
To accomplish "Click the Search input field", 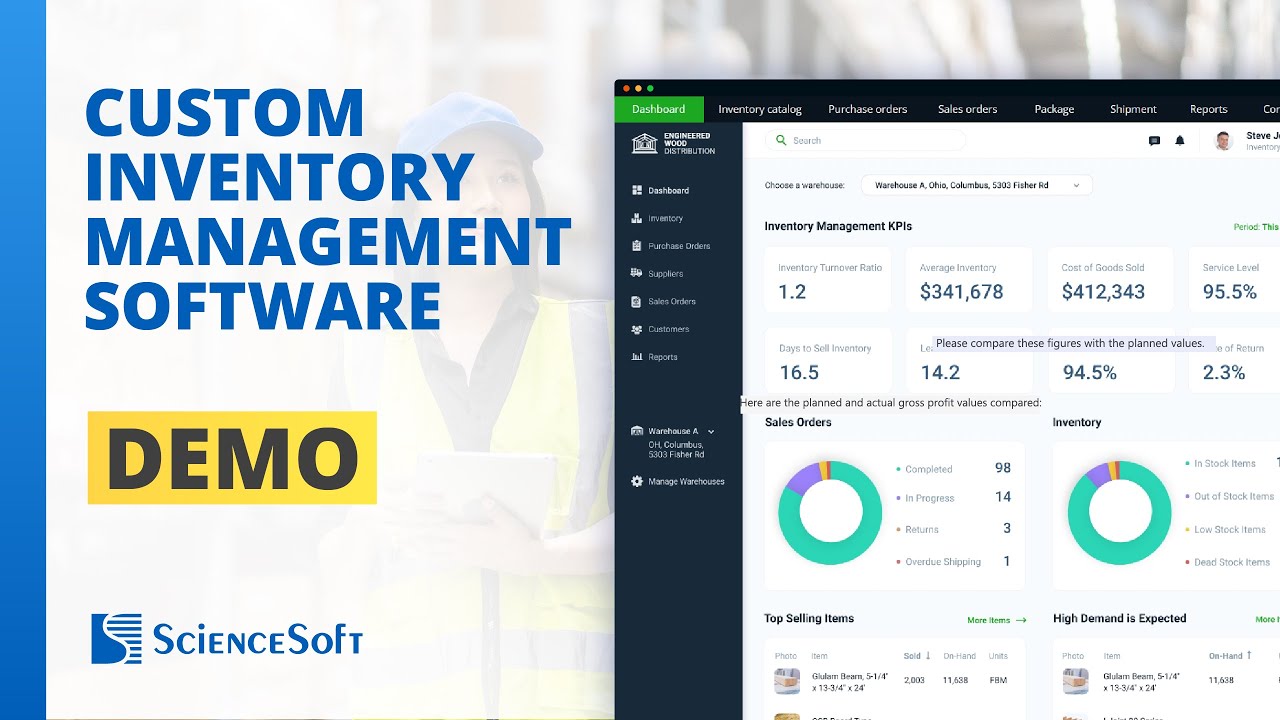I will pos(866,141).
